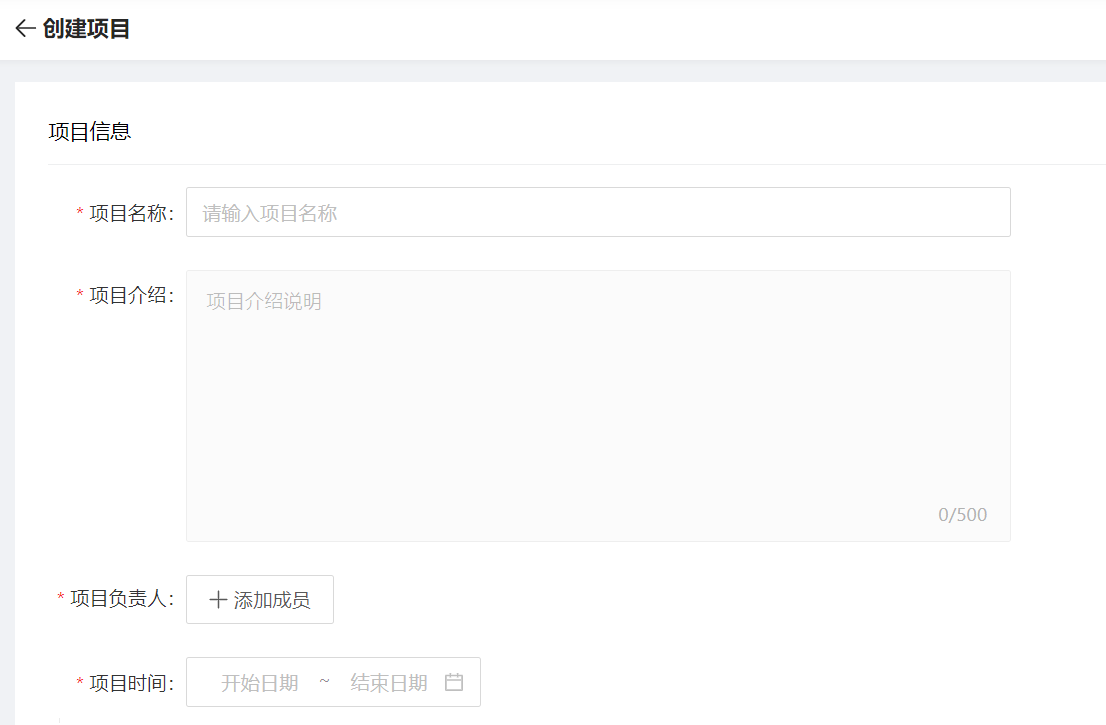Click the red asterisk beside 项目名称
The width and height of the screenshot is (1106, 725).
click(80, 214)
